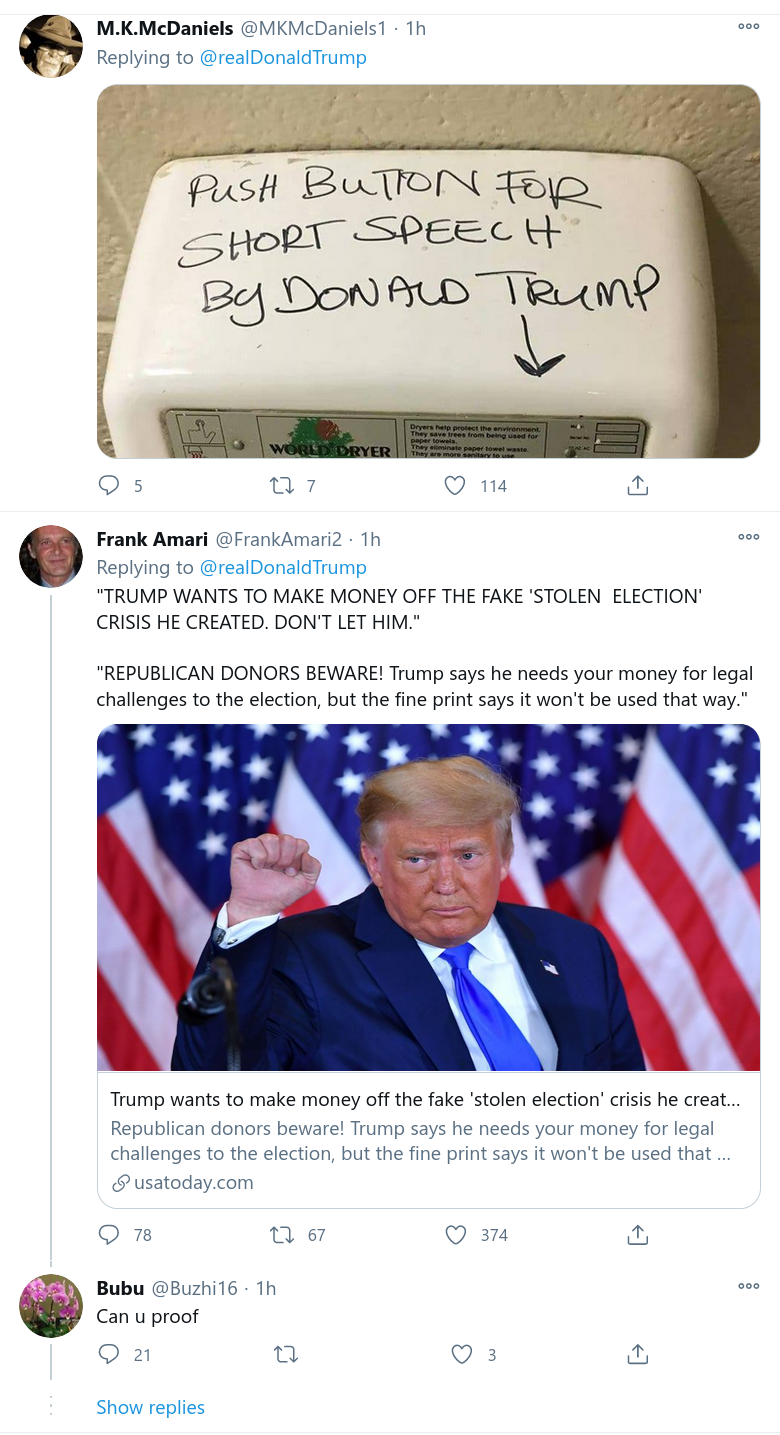Expand the thread with Show replies

pos(150,1407)
